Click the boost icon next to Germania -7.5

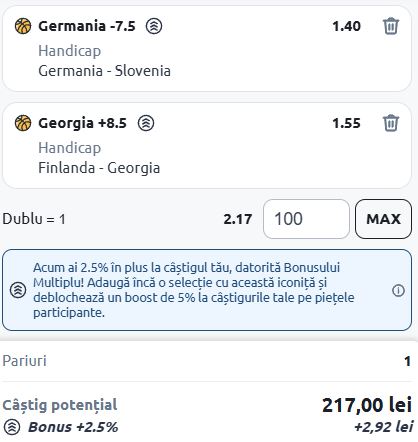pos(154,26)
